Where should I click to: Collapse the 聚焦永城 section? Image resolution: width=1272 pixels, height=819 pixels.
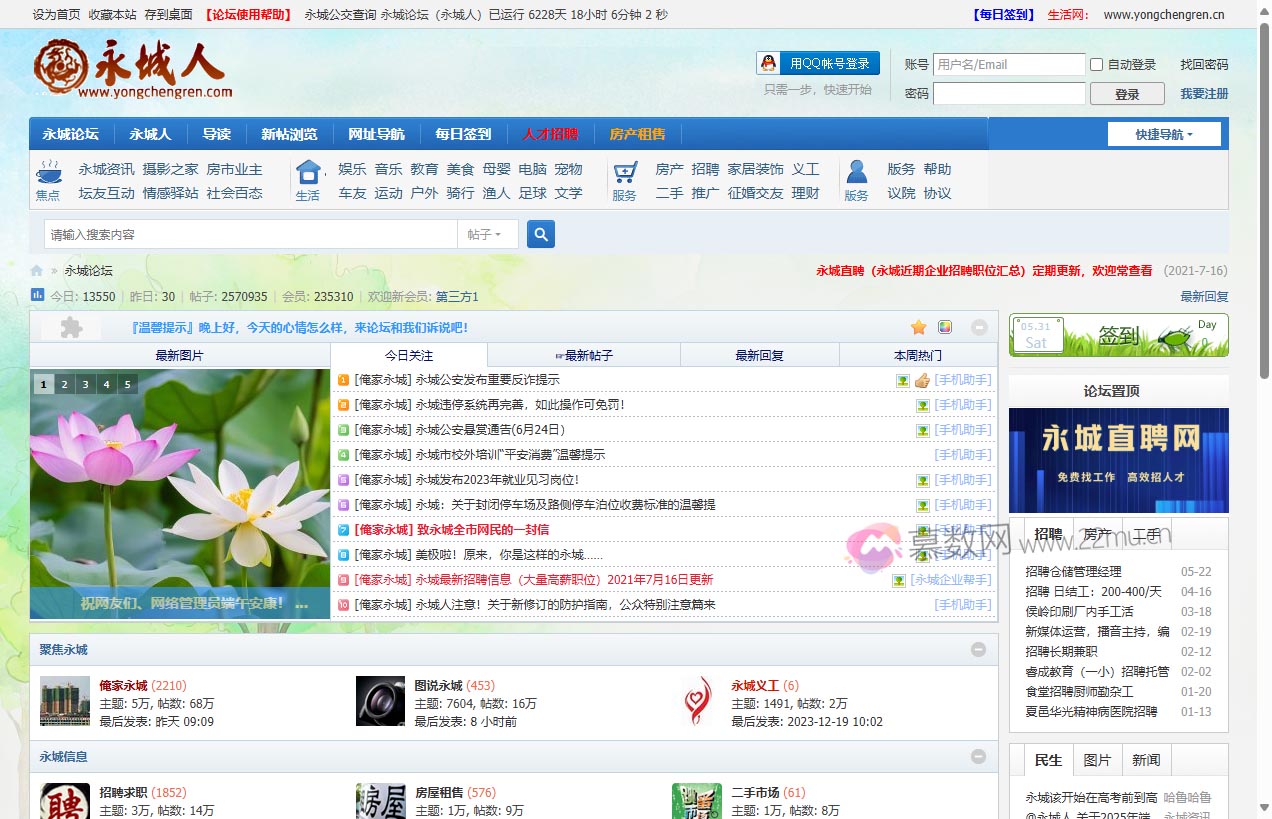point(978,650)
